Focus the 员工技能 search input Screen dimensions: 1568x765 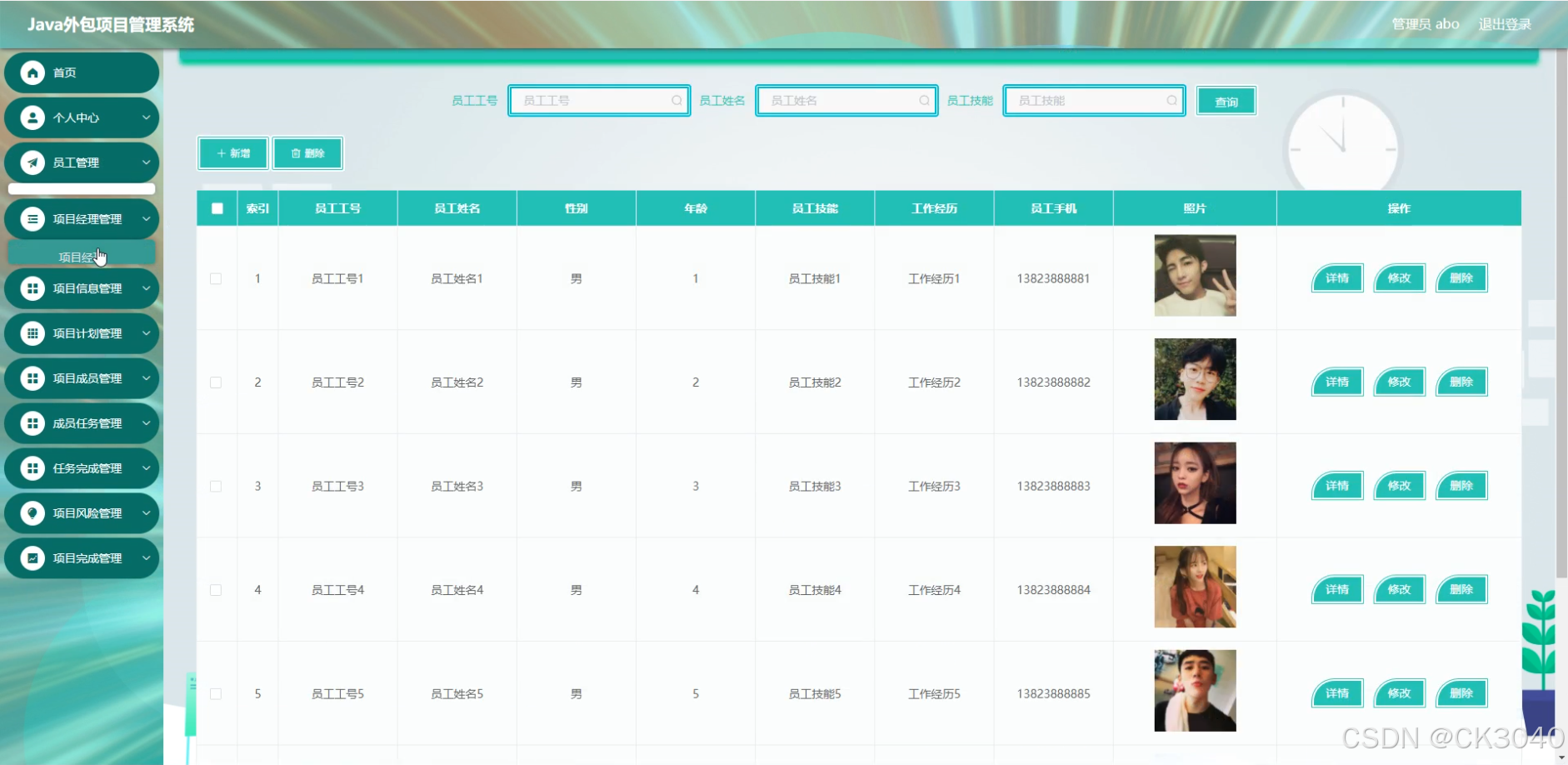click(x=1094, y=101)
